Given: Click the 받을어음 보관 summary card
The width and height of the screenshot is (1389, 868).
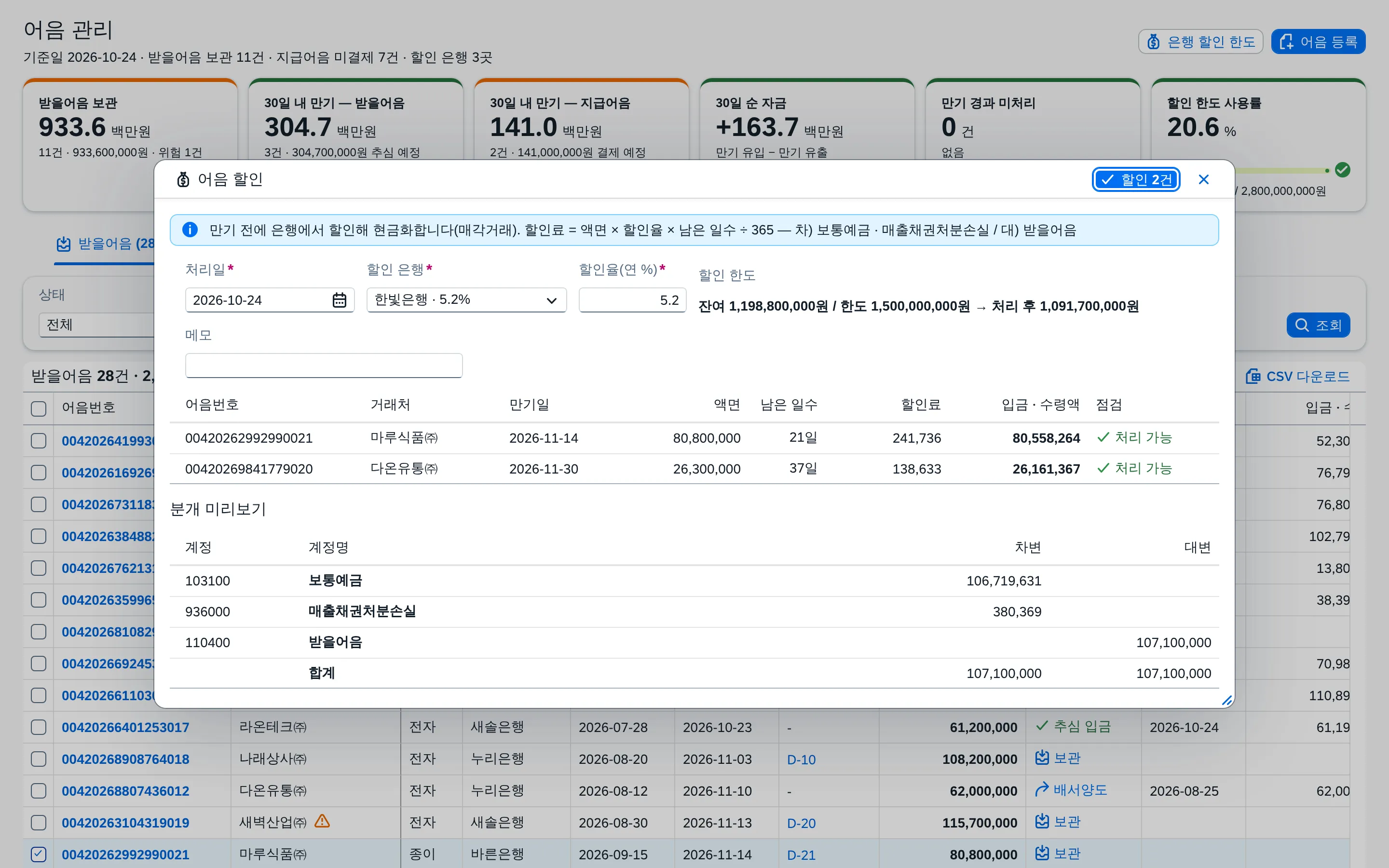Looking at the screenshot, I should click(x=130, y=145).
